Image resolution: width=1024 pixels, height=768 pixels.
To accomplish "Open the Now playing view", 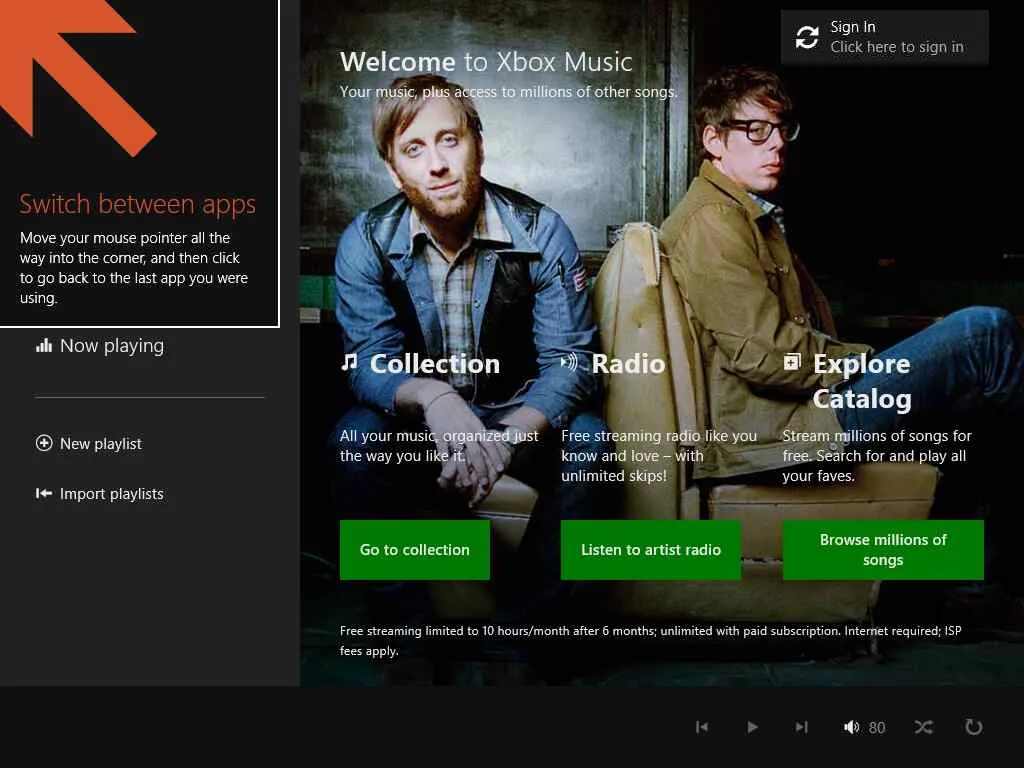I will coord(100,345).
